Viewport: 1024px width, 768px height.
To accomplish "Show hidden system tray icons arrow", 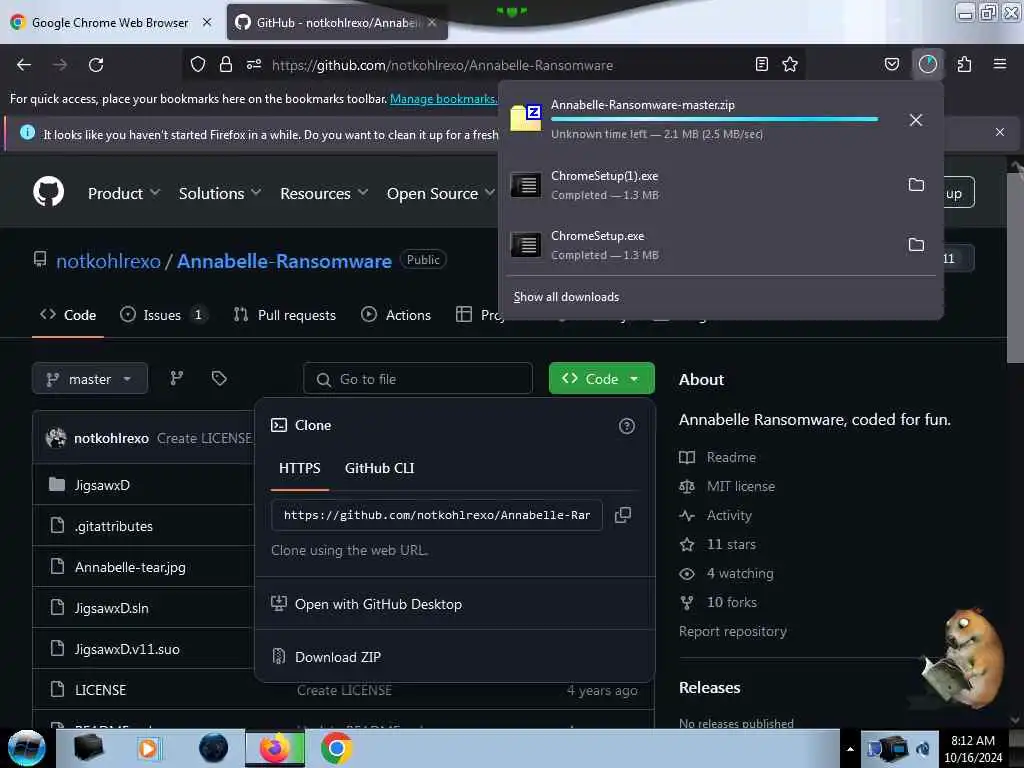I will 850,749.
